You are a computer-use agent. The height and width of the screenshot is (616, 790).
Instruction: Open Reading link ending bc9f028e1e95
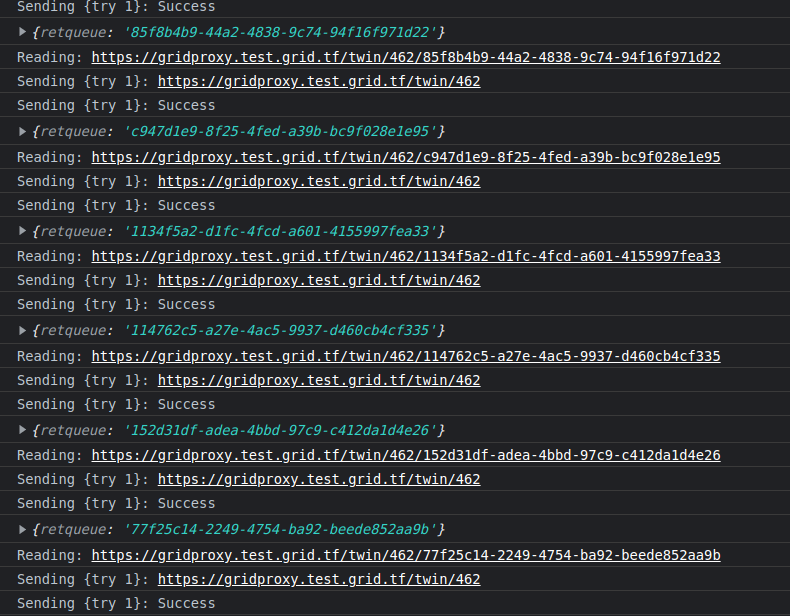point(406,157)
